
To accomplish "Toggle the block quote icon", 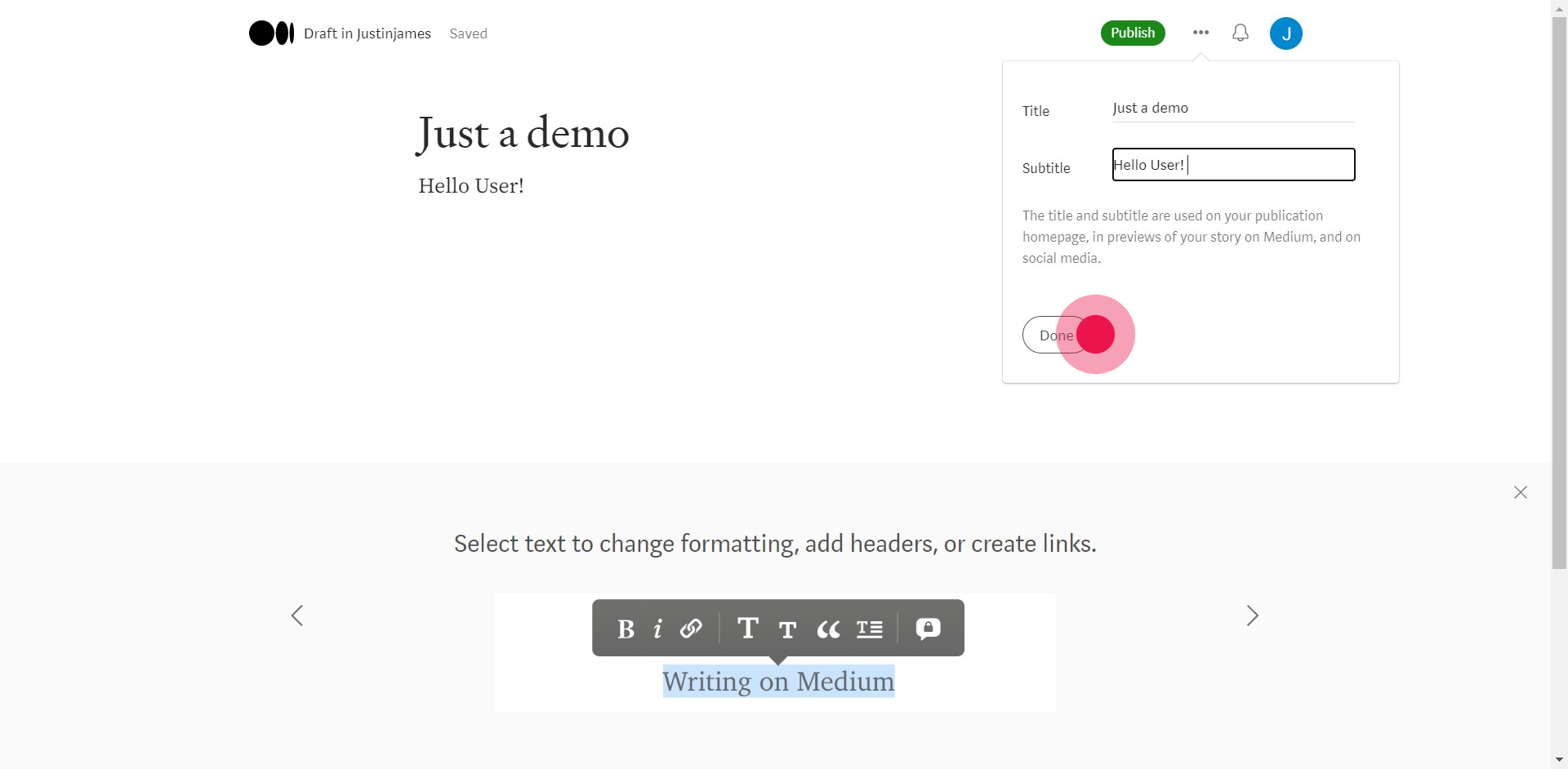I will pos(828,629).
